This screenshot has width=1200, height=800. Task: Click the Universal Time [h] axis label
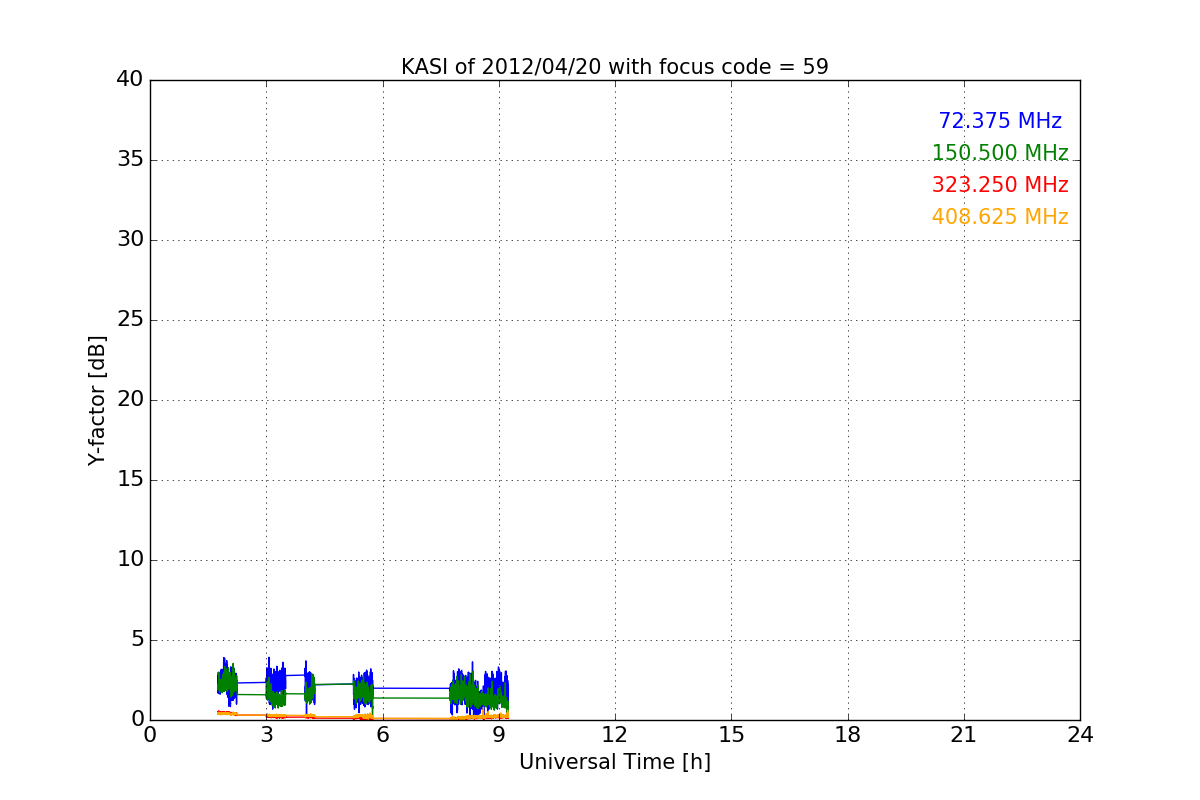coord(615,762)
